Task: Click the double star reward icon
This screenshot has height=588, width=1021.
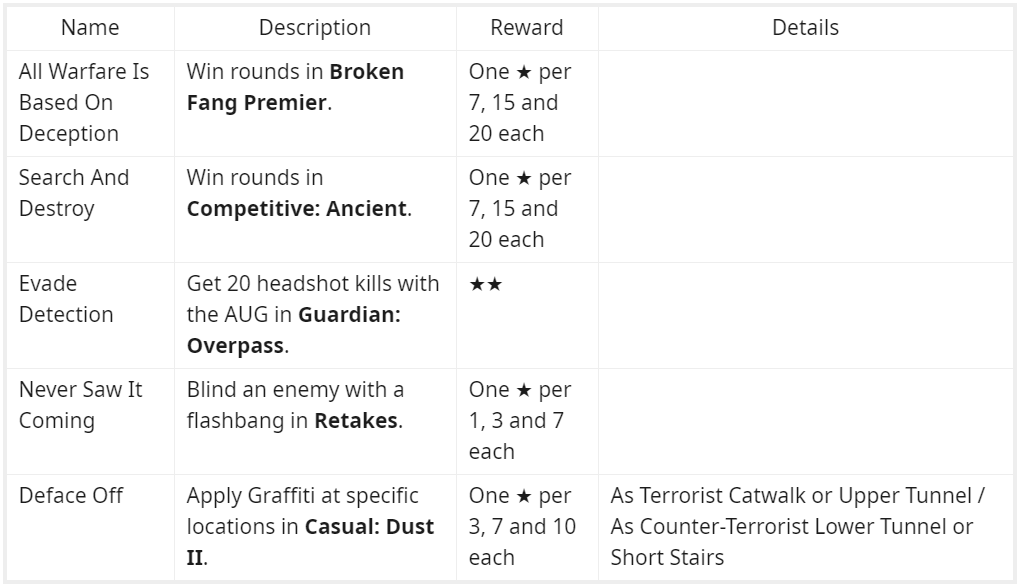Action: click(x=486, y=284)
